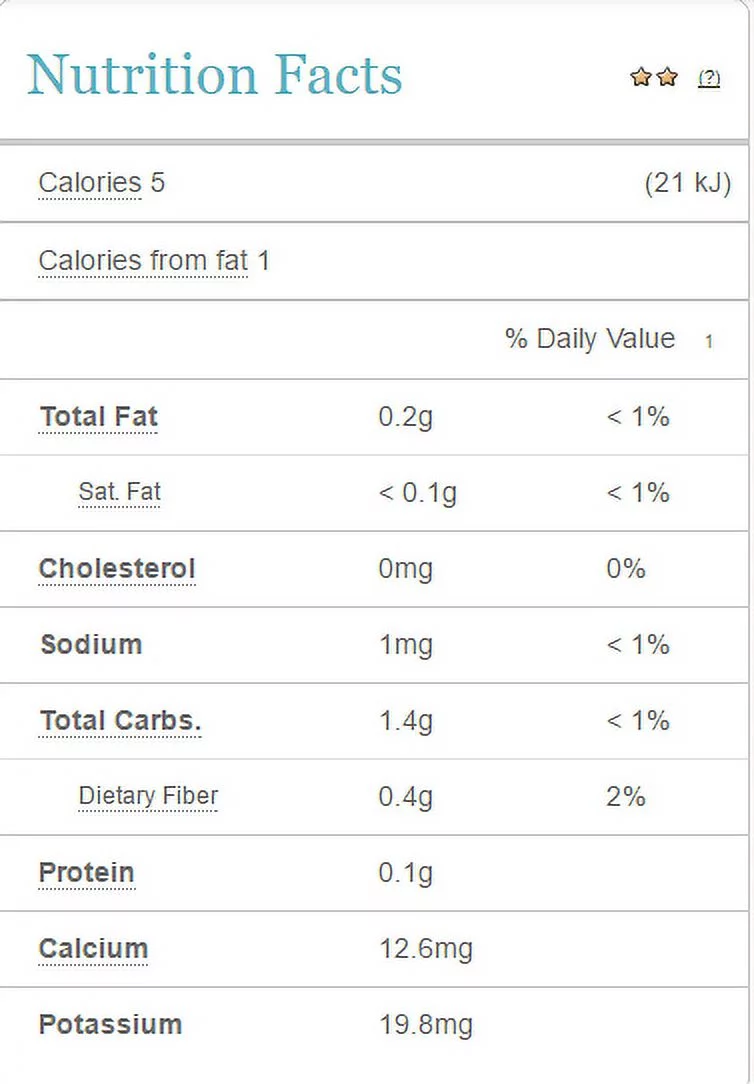Click the Calcium nutrient link
Image resolution: width=754 pixels, height=1084 pixels.
(93, 949)
